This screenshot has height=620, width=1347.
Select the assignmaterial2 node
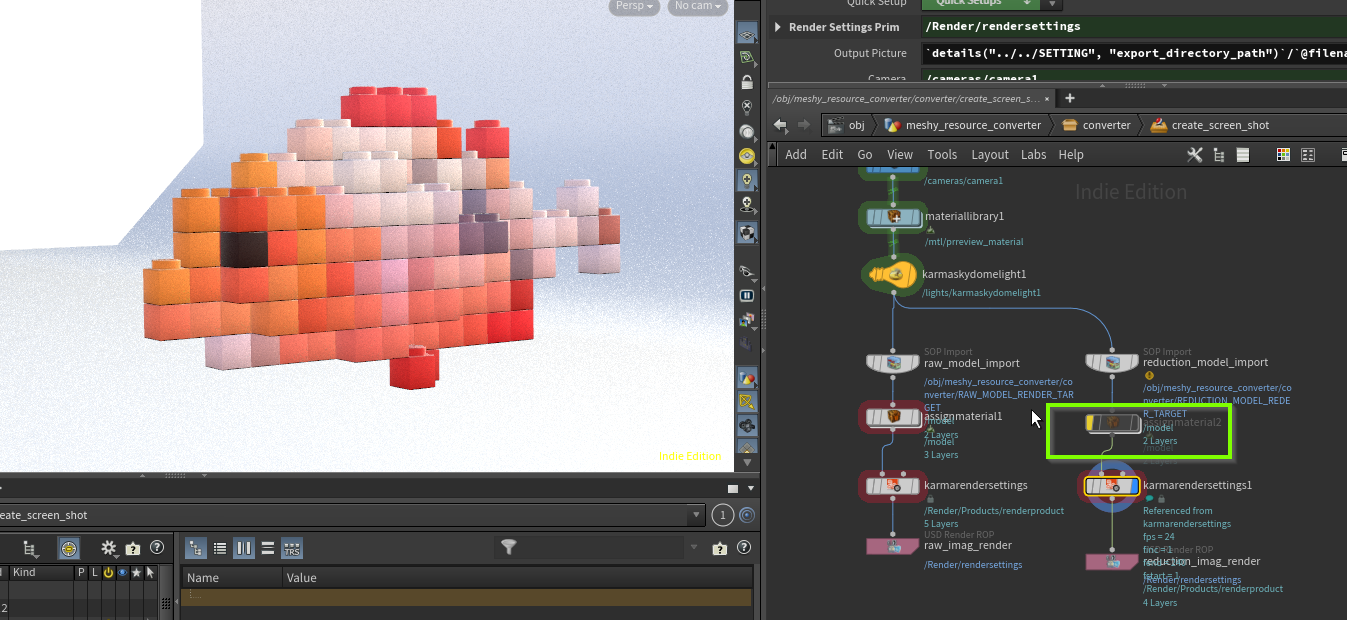point(1112,423)
